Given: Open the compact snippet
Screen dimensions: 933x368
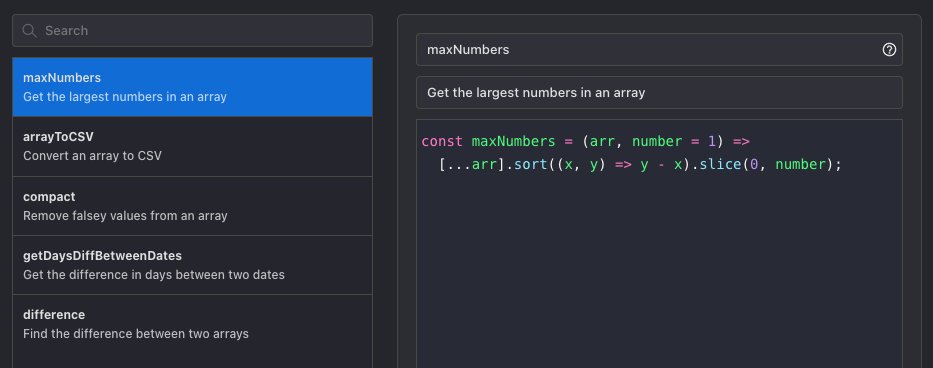Looking at the screenshot, I should tap(192, 206).
